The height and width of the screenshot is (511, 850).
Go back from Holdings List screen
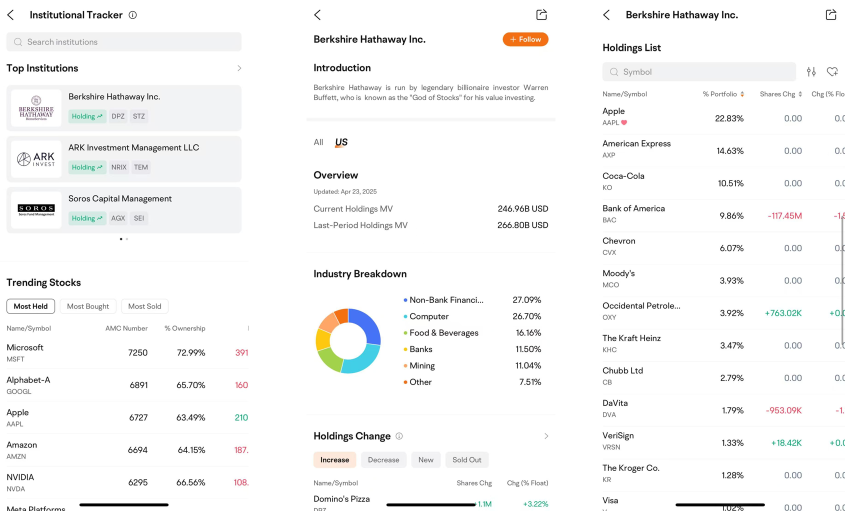pyautogui.click(x=607, y=15)
